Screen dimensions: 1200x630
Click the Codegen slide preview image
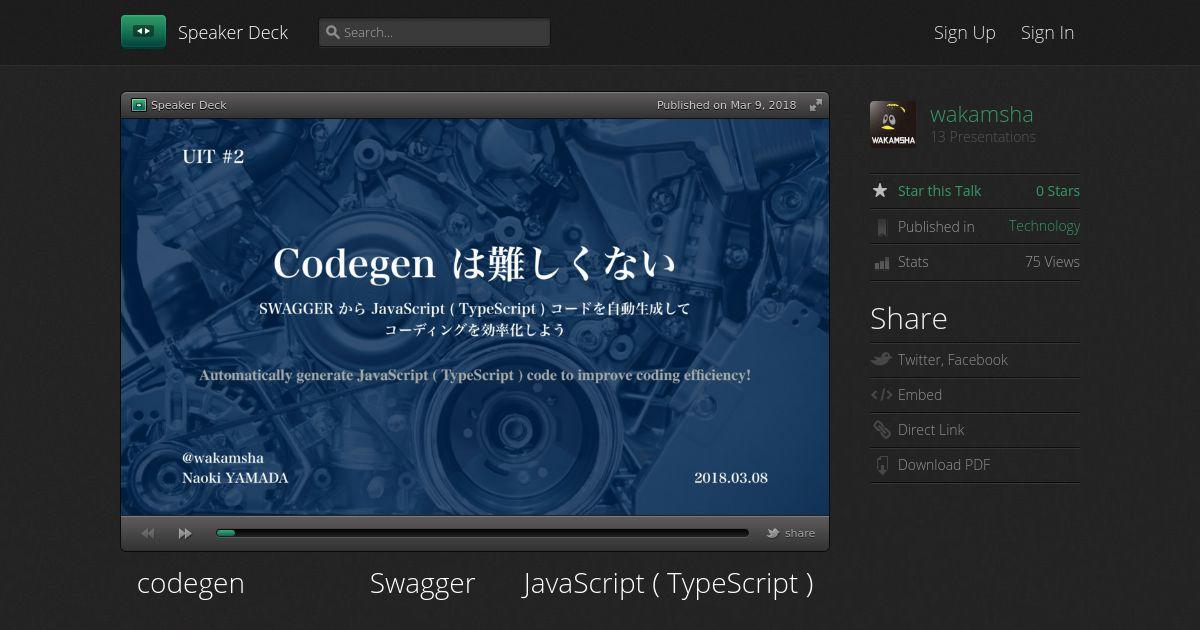pos(475,317)
